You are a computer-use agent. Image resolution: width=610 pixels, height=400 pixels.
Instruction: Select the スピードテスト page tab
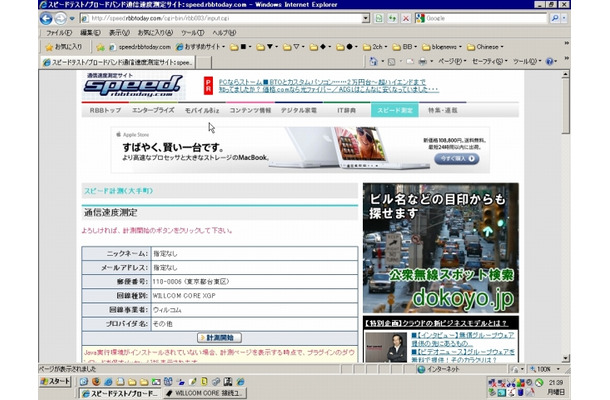click(x=117, y=62)
